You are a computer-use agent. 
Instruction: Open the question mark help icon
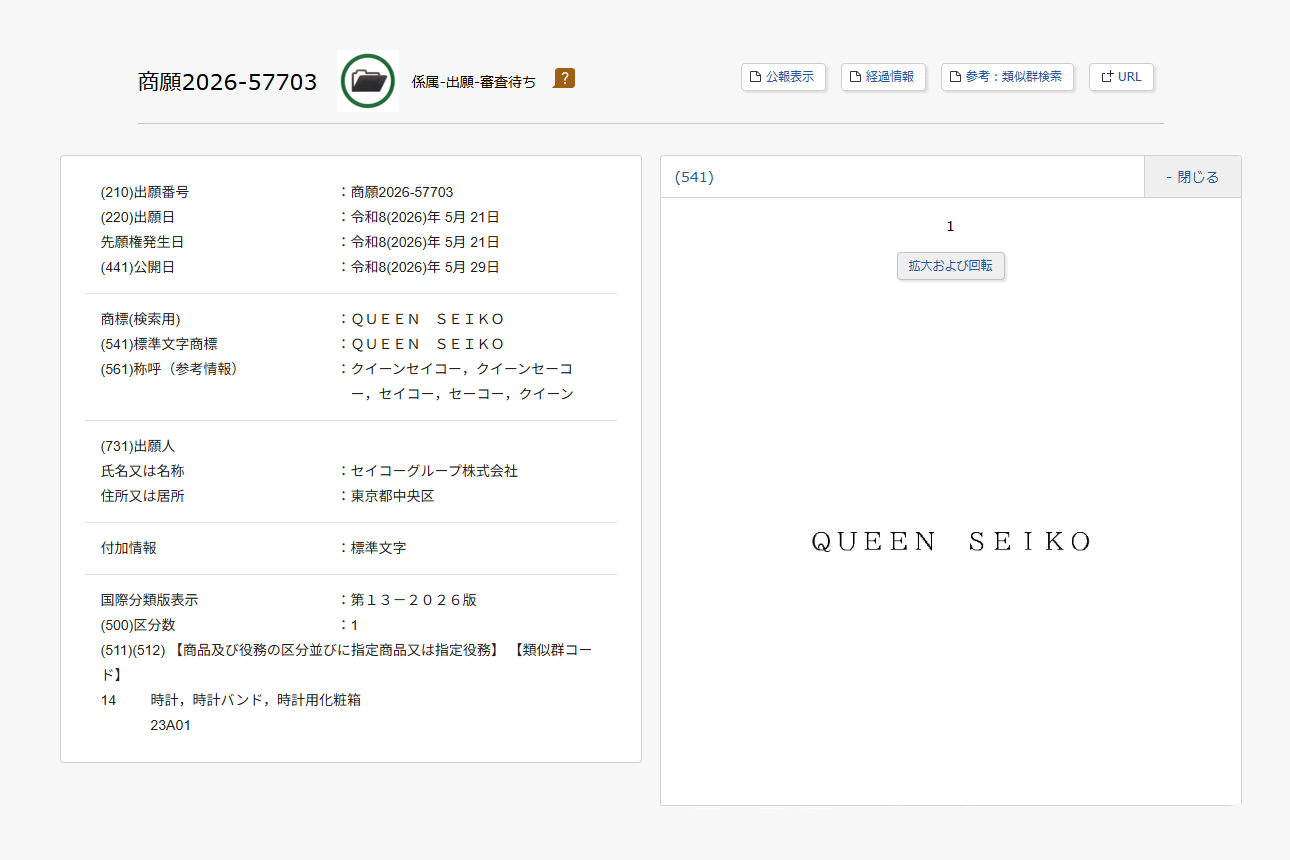tap(564, 78)
